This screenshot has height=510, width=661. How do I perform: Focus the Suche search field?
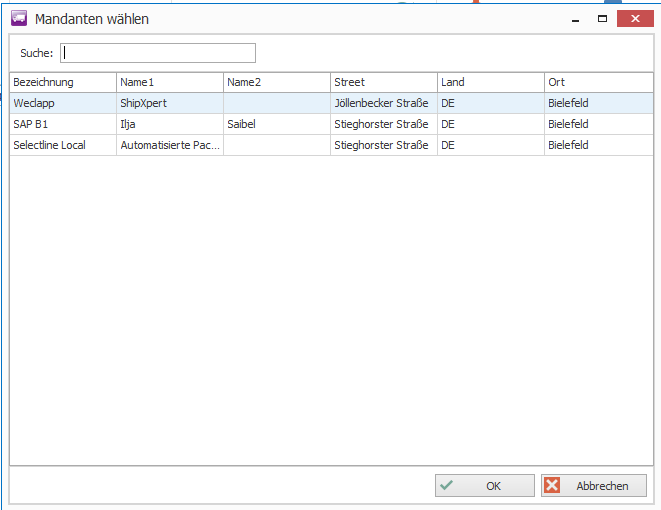(158, 53)
